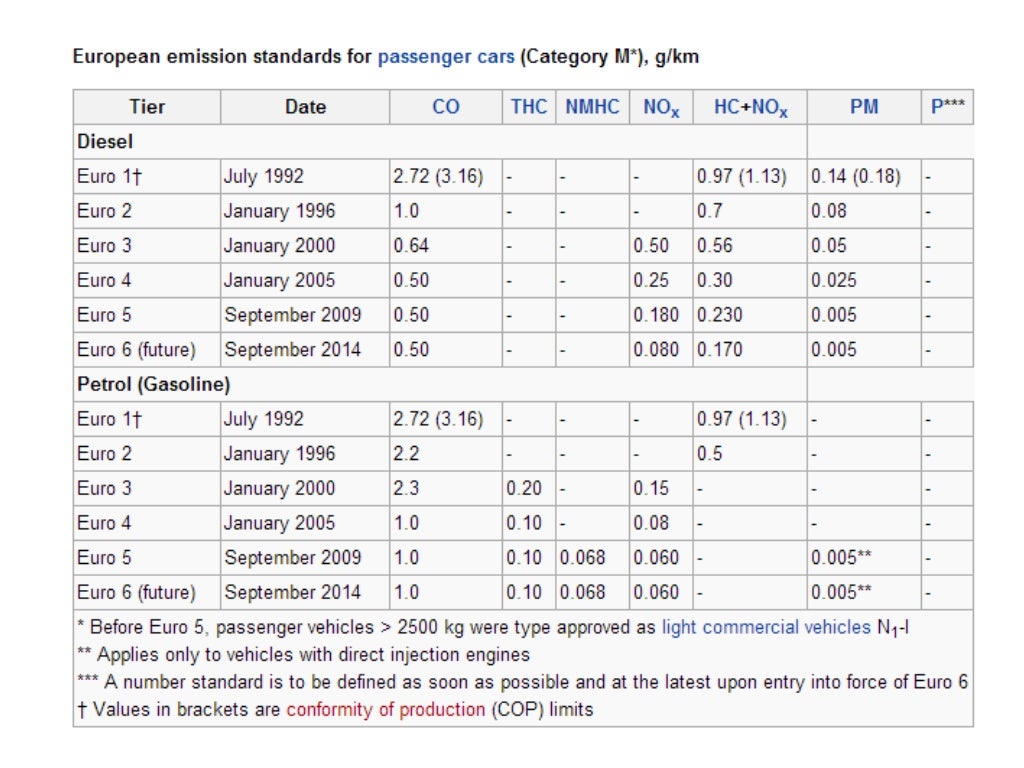The width and height of the screenshot is (1024, 768).
Task: Click the number standard Euro 6 footnote
Action: pos(522,682)
